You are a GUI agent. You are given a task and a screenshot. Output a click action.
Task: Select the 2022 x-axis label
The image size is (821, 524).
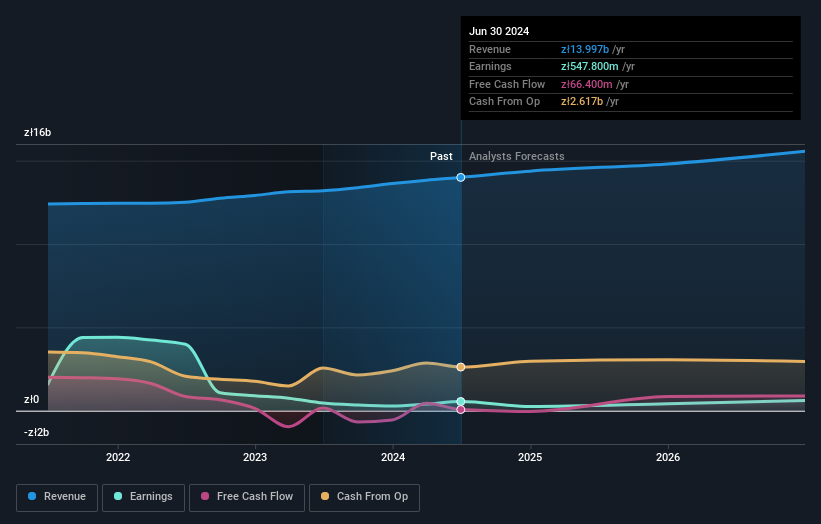point(118,457)
